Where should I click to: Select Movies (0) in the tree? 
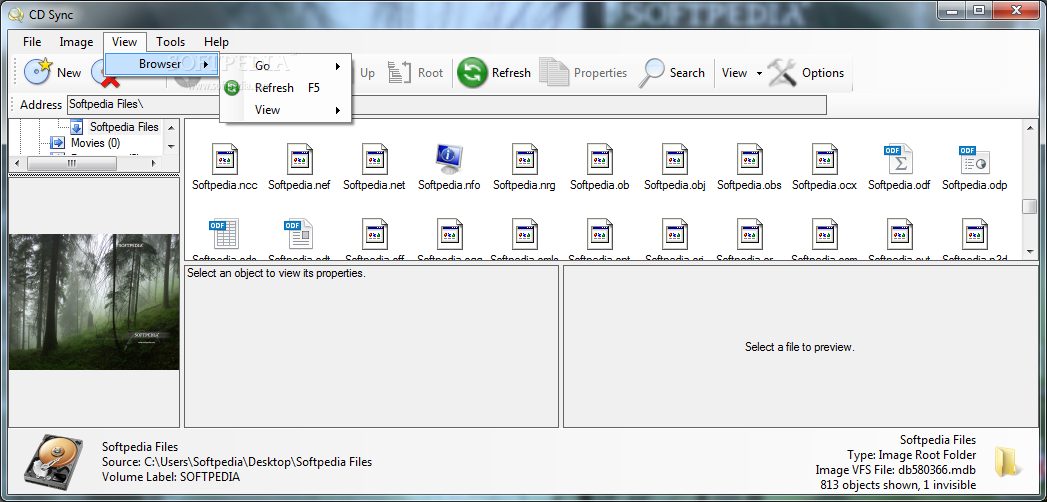point(95,143)
